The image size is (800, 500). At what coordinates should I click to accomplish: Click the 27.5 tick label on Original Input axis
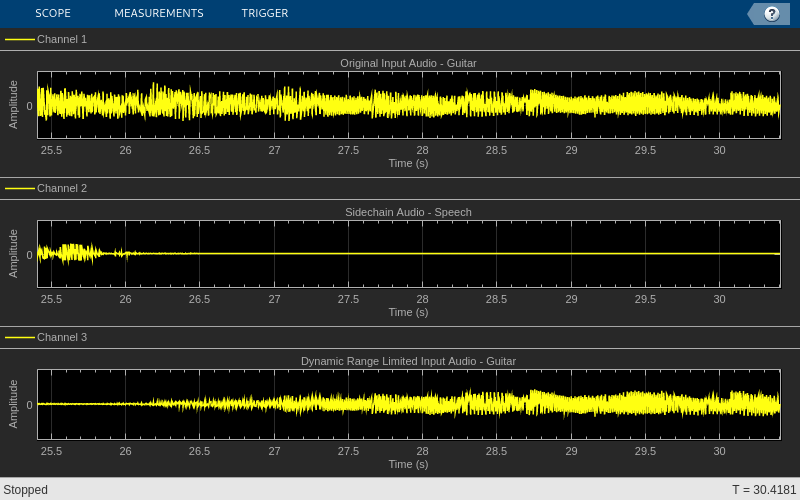click(x=348, y=151)
